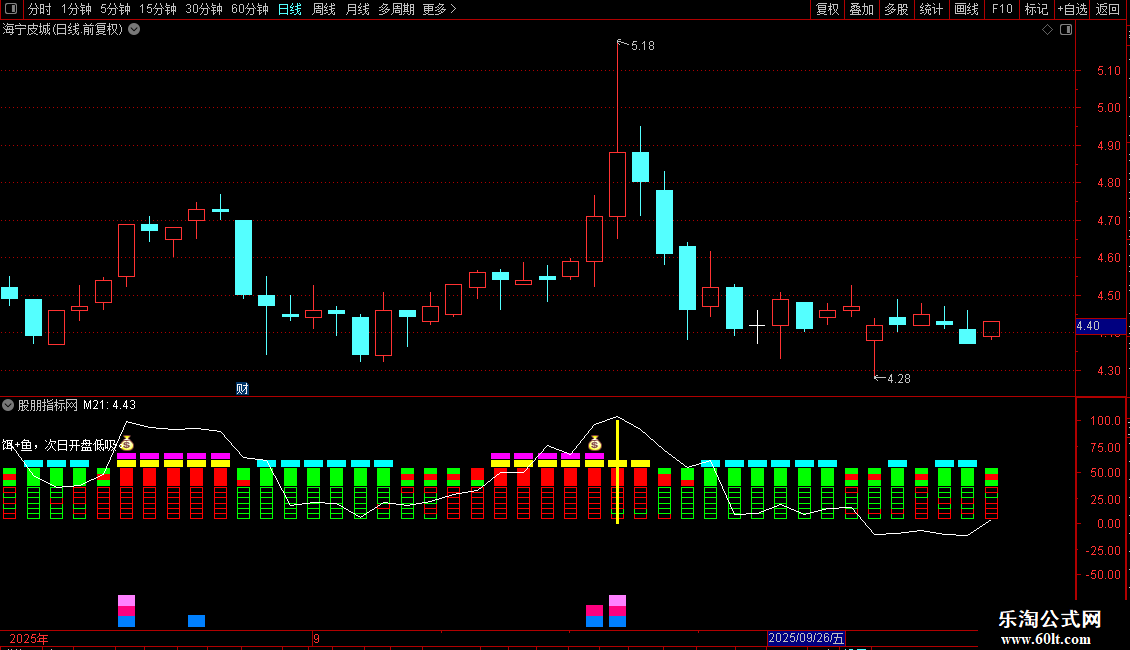Add stock to watchlist with +自选

coord(1072,9)
